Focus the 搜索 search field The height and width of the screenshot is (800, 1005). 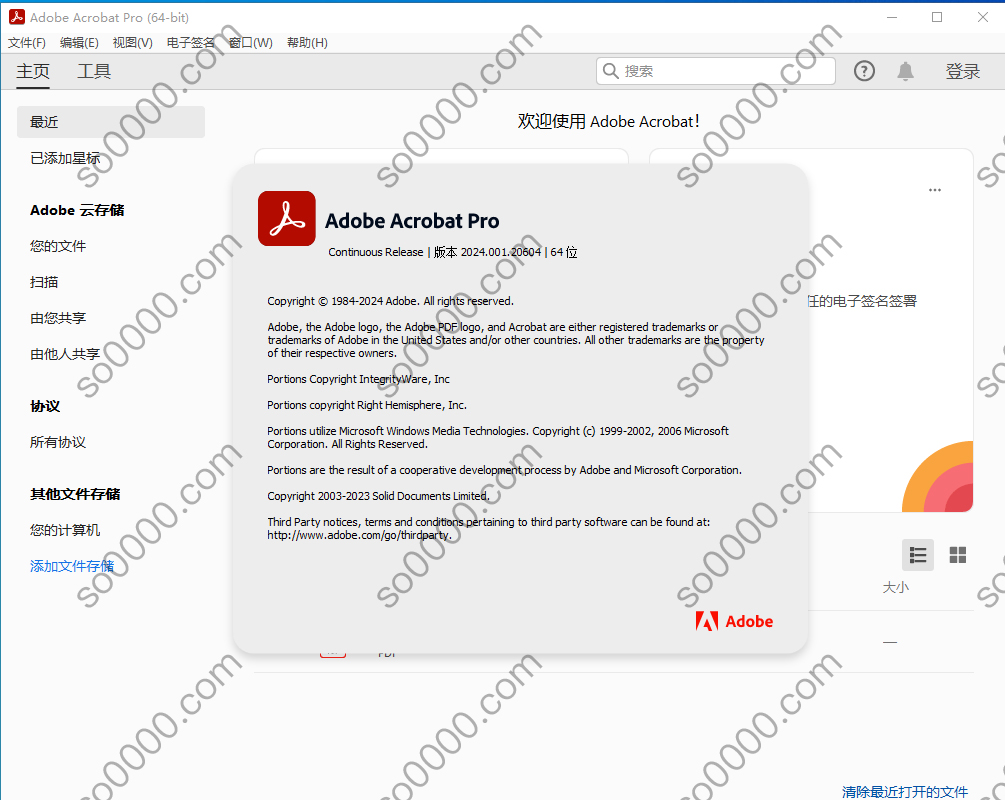[x=716, y=71]
